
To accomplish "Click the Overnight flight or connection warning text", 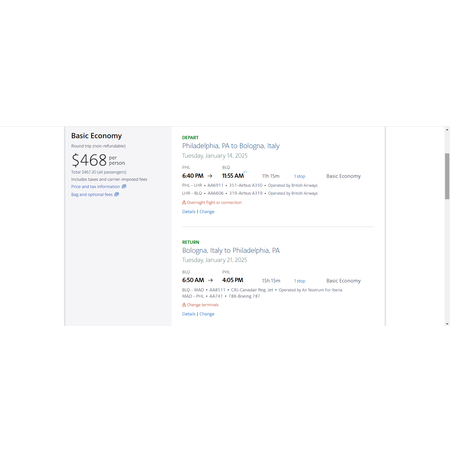I will coord(214,202).
